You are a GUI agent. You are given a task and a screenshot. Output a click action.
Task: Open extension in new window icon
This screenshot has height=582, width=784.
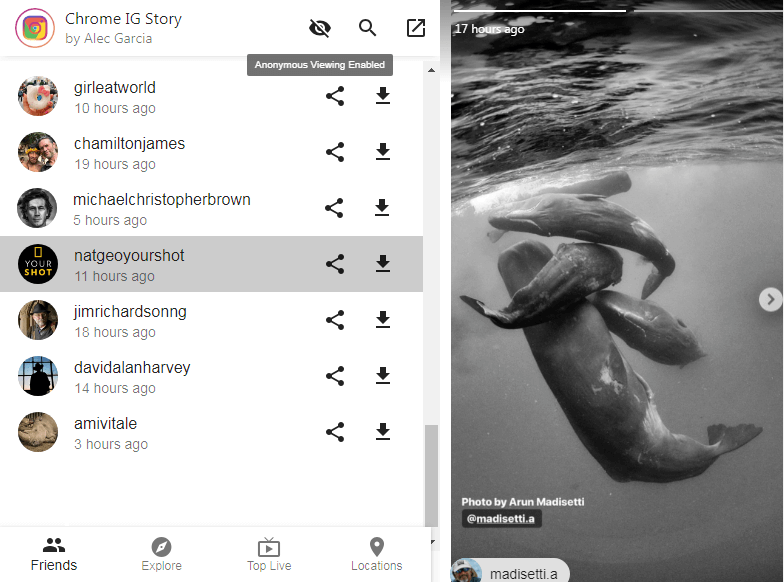tap(416, 28)
